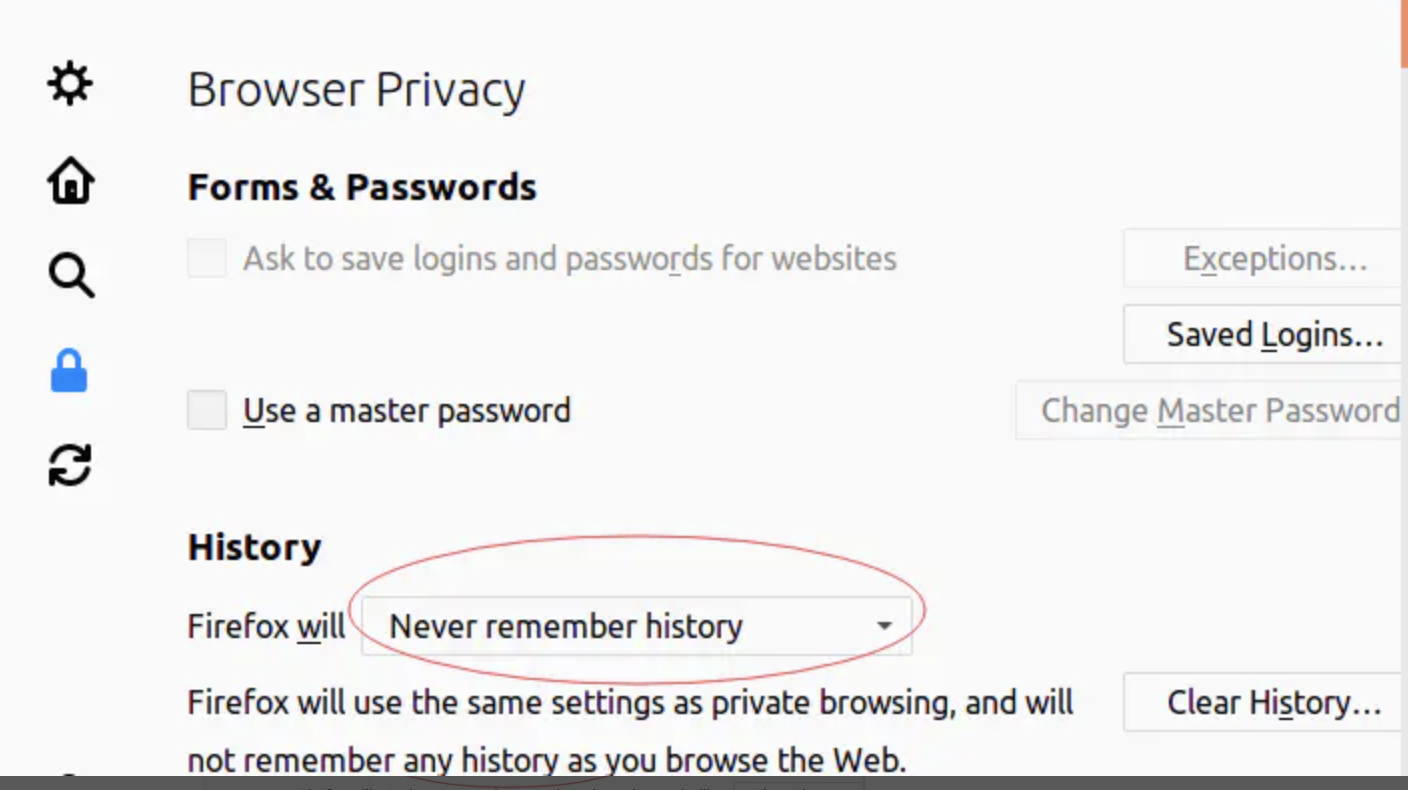
Task: Open the Search settings magnifier icon
Action: [x=70, y=275]
